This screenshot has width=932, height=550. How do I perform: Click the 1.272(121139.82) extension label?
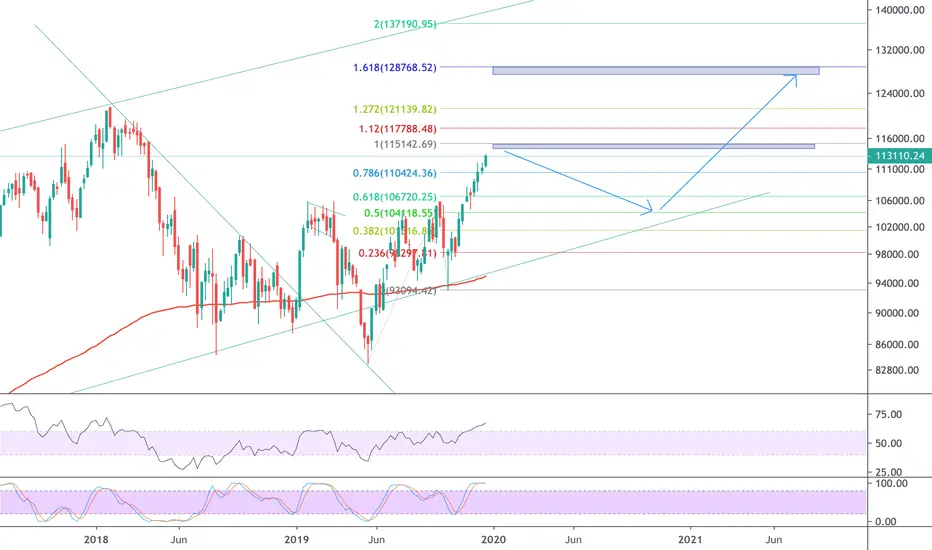pyautogui.click(x=395, y=109)
